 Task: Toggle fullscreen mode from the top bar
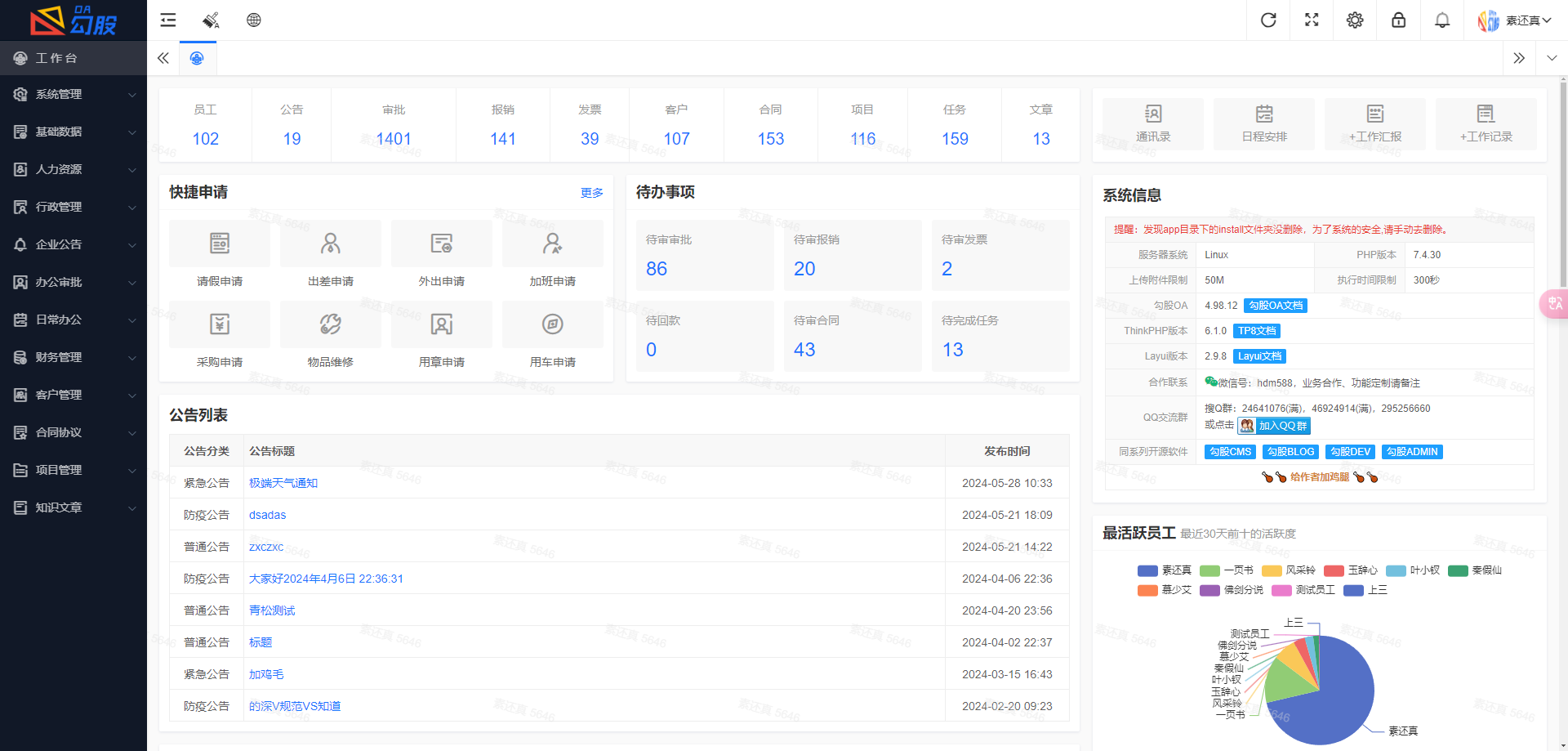[1311, 20]
